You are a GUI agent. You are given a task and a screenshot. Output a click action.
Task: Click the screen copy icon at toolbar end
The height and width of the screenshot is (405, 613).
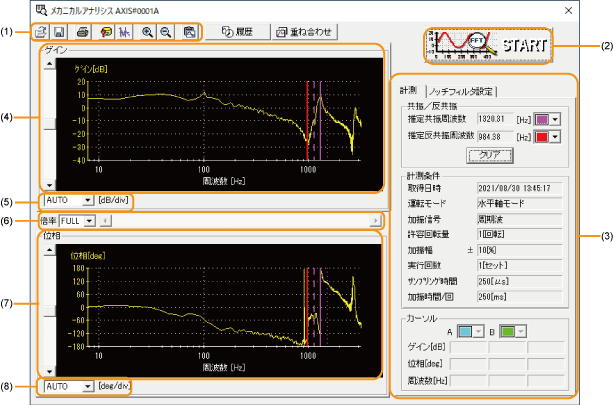coord(188,32)
